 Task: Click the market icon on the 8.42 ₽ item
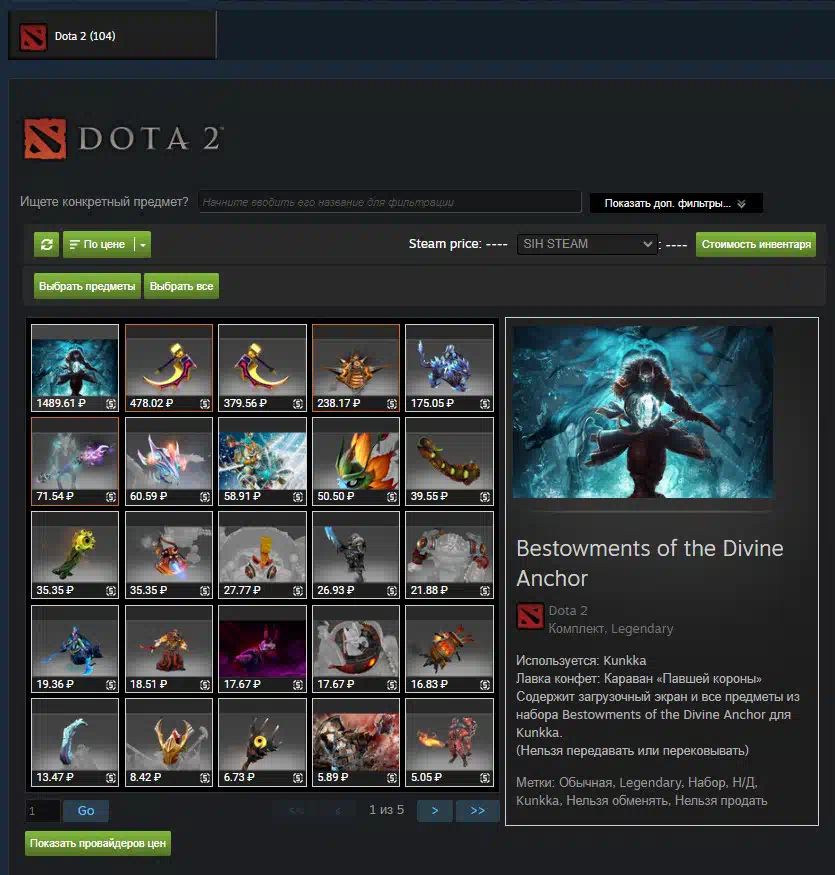[x=205, y=777]
